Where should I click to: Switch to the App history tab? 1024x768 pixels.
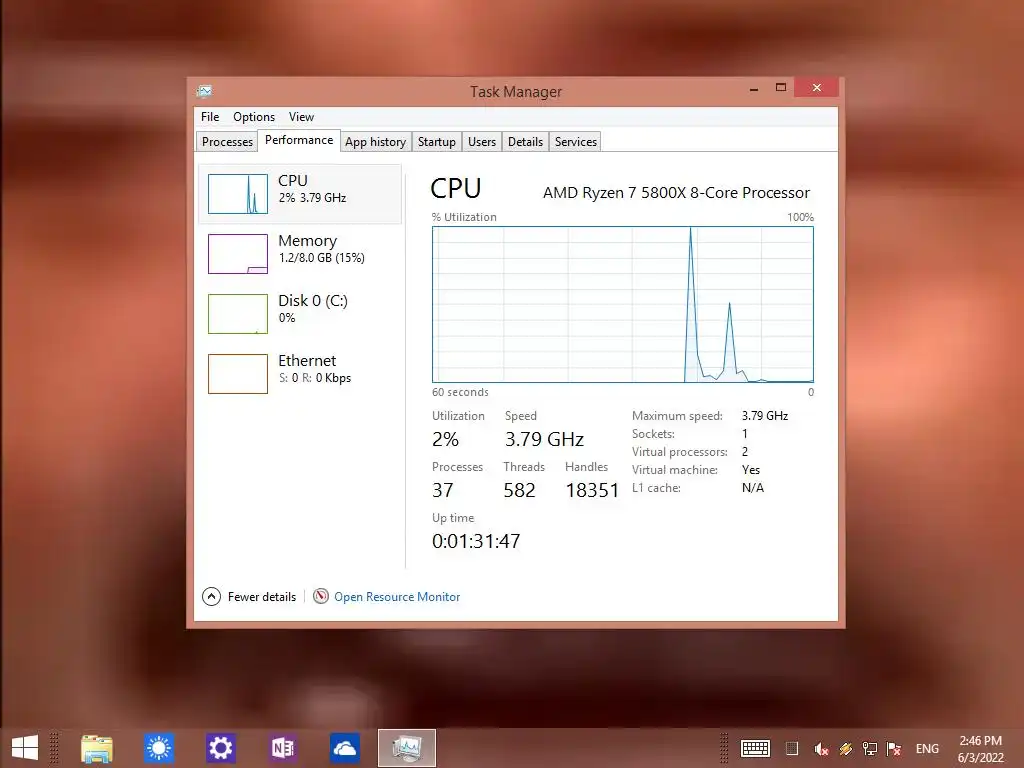[x=376, y=142]
